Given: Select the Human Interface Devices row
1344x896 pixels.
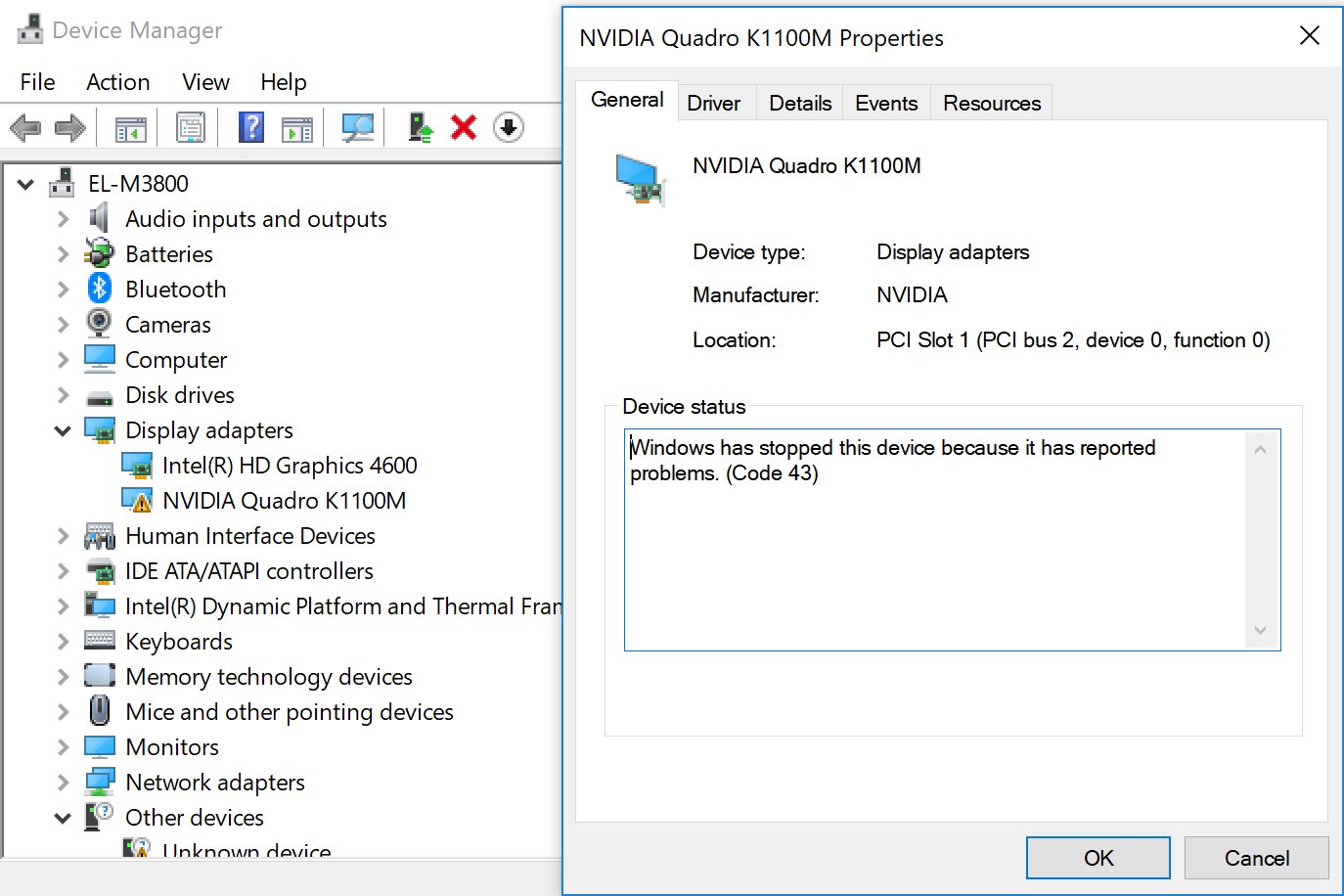Looking at the screenshot, I should click(x=250, y=536).
